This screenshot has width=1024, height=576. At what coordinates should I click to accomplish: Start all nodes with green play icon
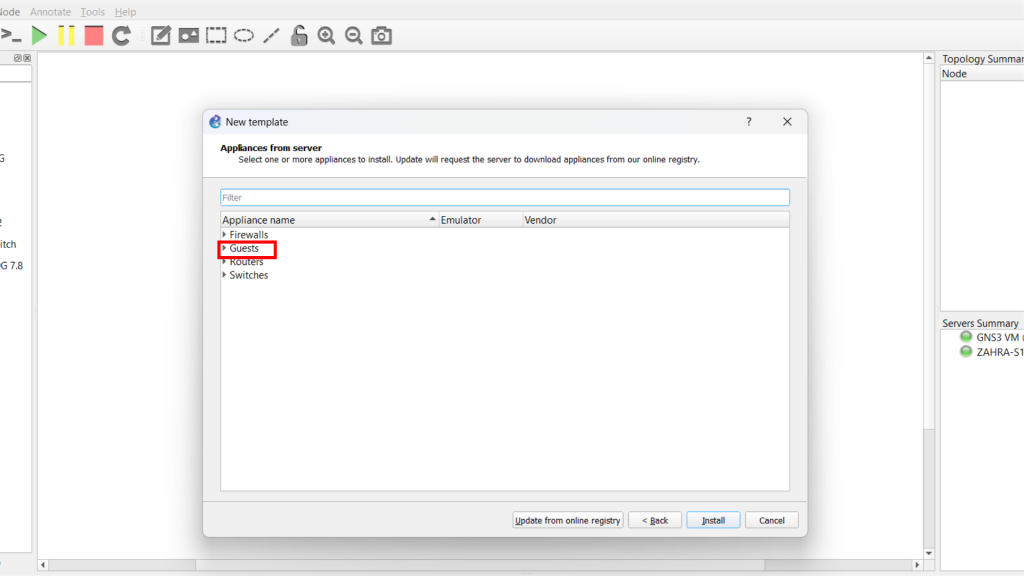coord(39,36)
